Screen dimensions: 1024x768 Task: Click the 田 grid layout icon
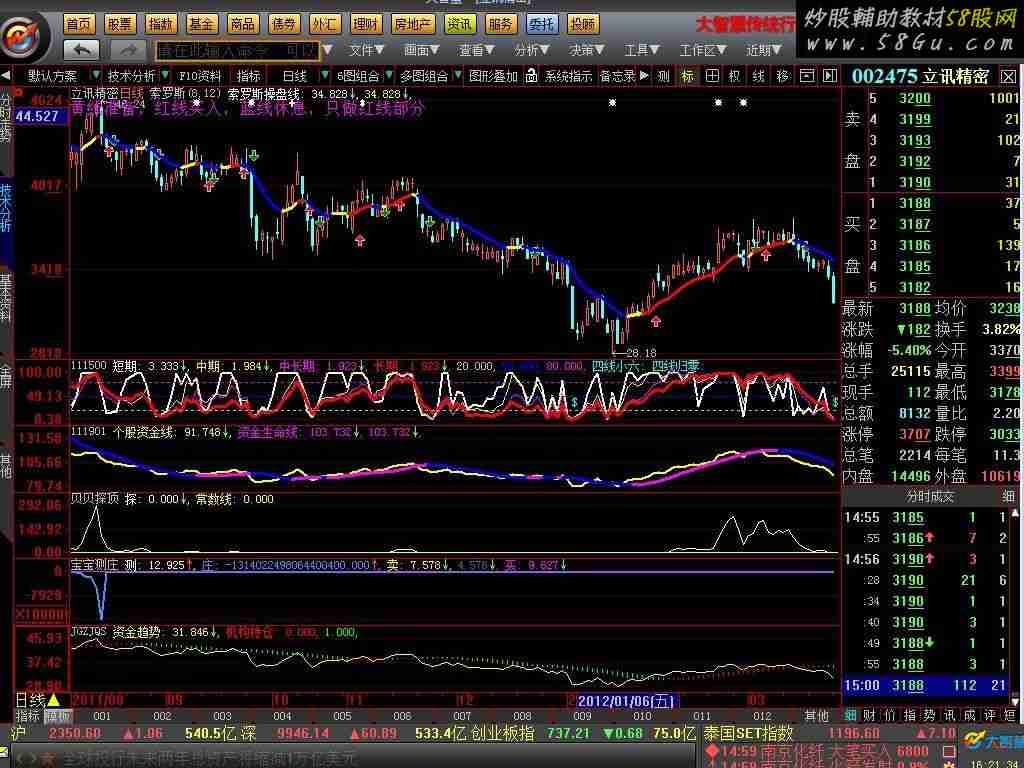(712, 76)
